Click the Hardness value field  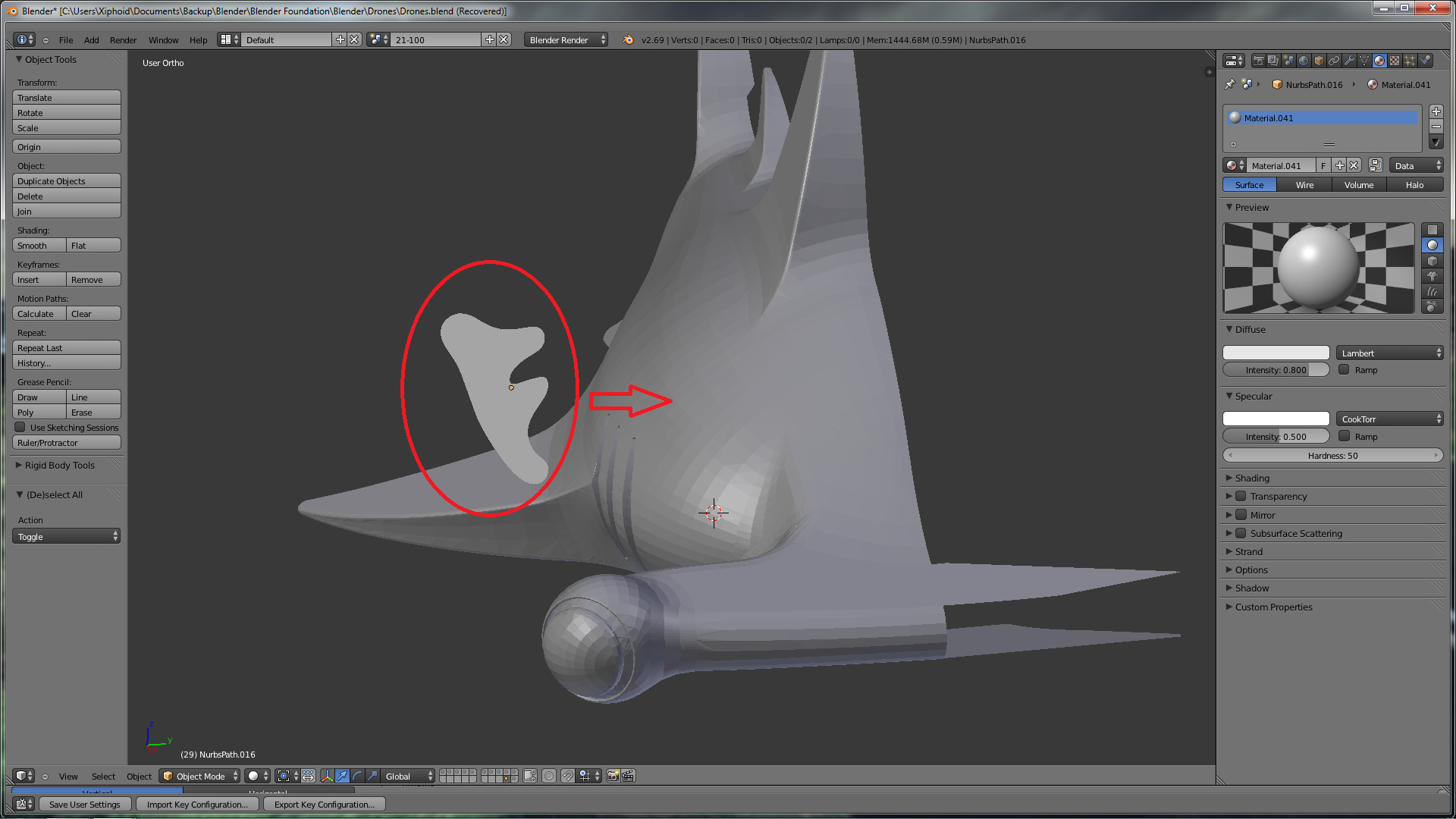click(1332, 456)
